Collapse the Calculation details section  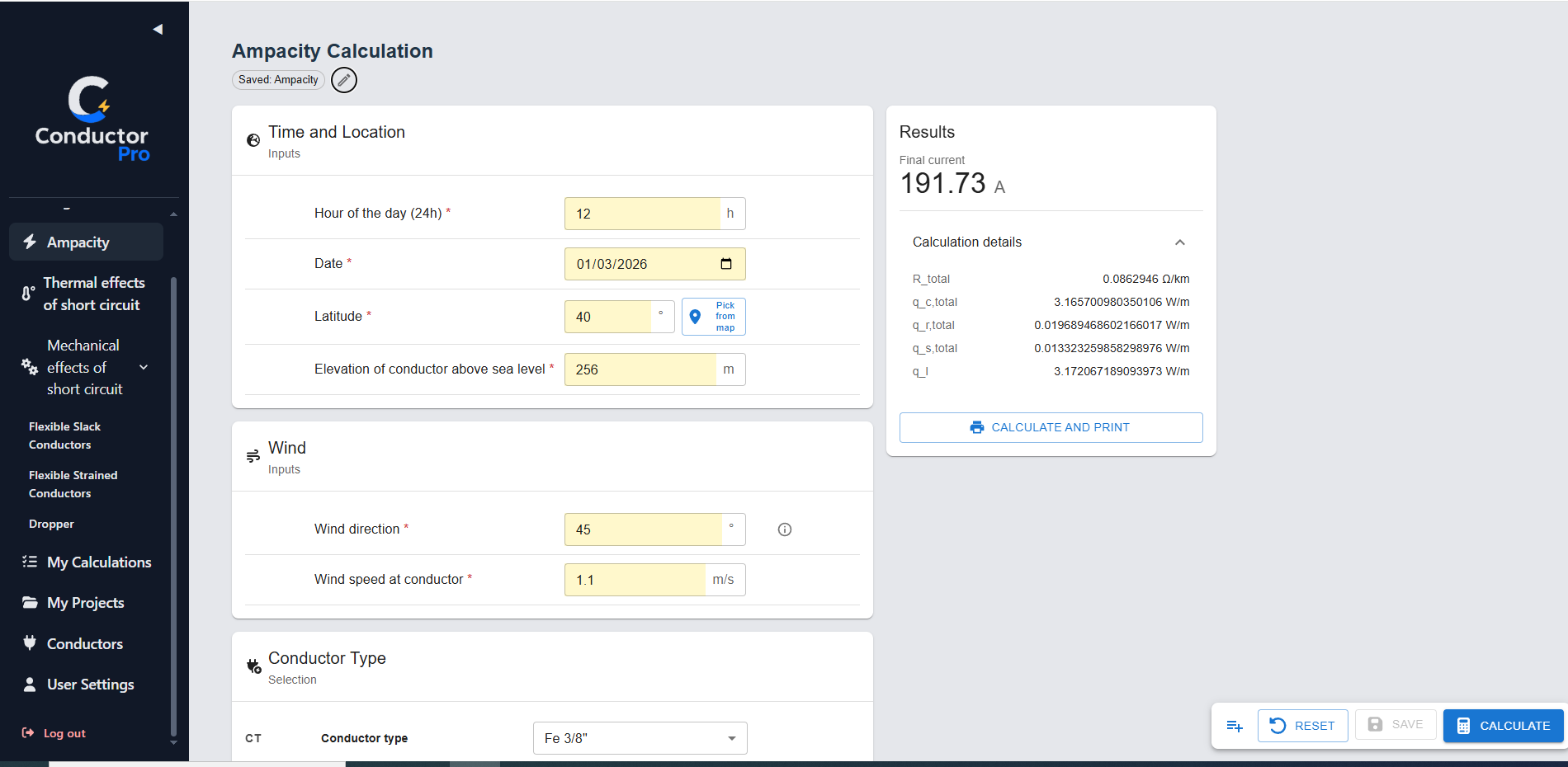1180,242
